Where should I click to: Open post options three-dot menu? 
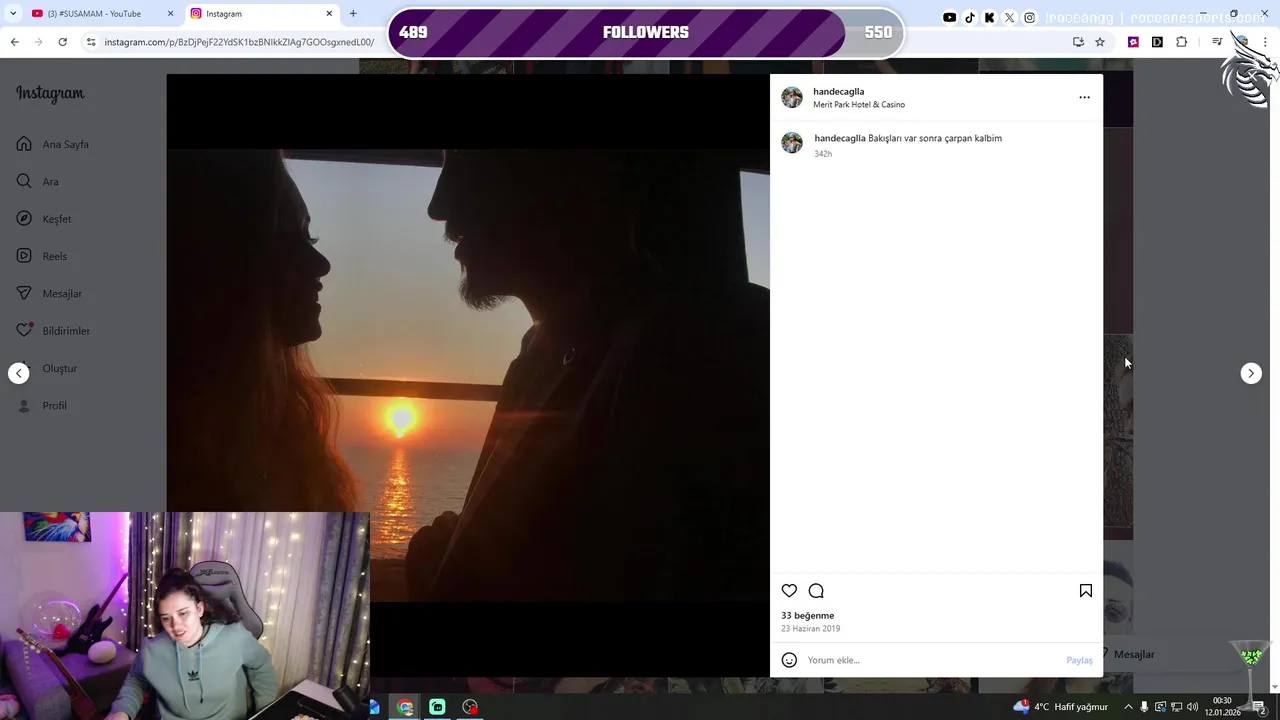pos(1084,97)
